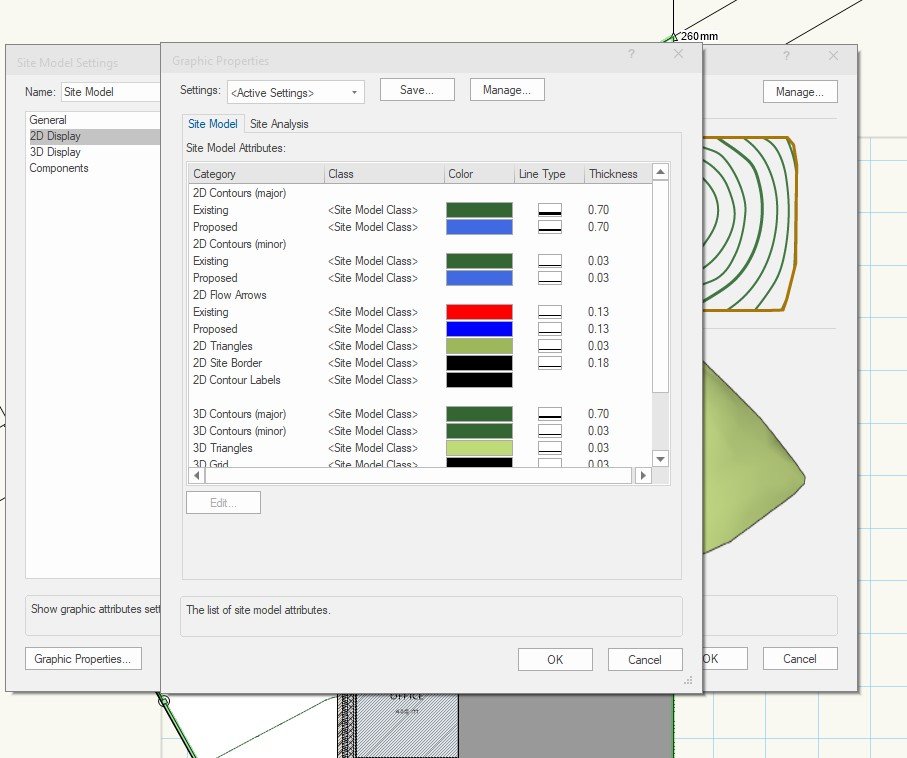Screen dimensions: 907x758
Task: Open the Settings dropdown showing Active Settings
Action: tap(295, 90)
